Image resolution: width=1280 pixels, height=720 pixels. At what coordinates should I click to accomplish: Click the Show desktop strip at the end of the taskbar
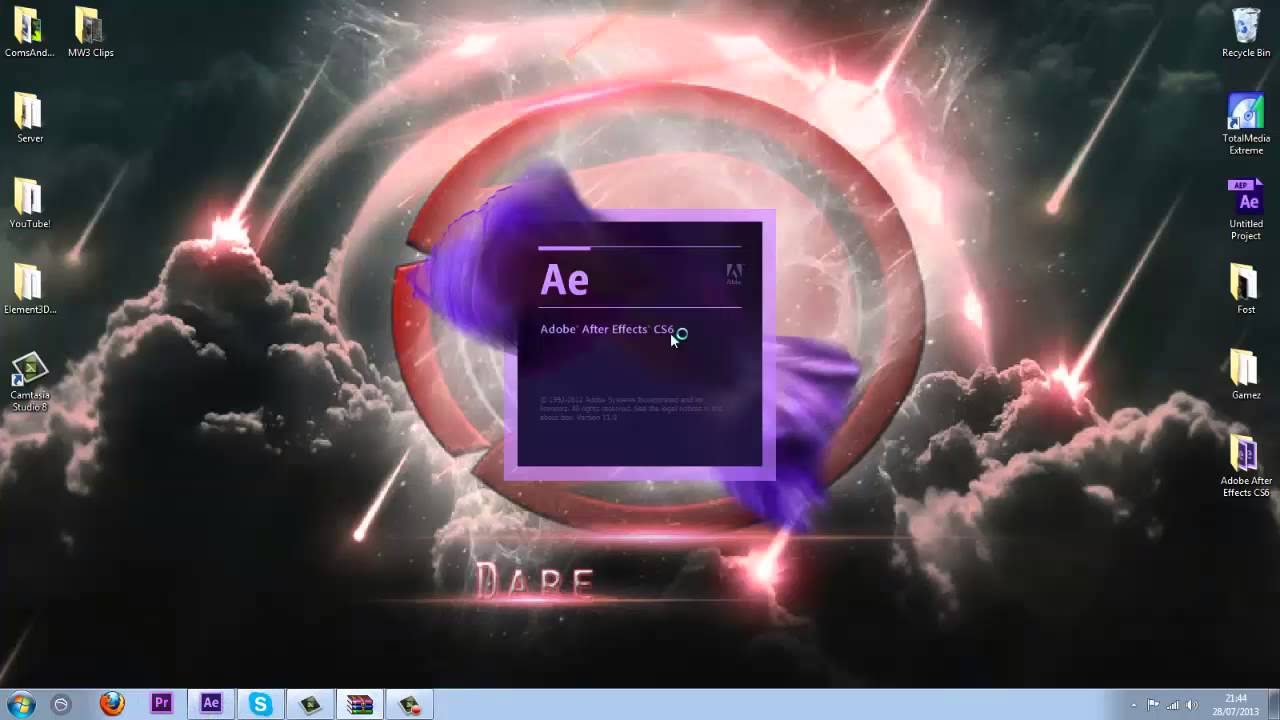[1272, 704]
